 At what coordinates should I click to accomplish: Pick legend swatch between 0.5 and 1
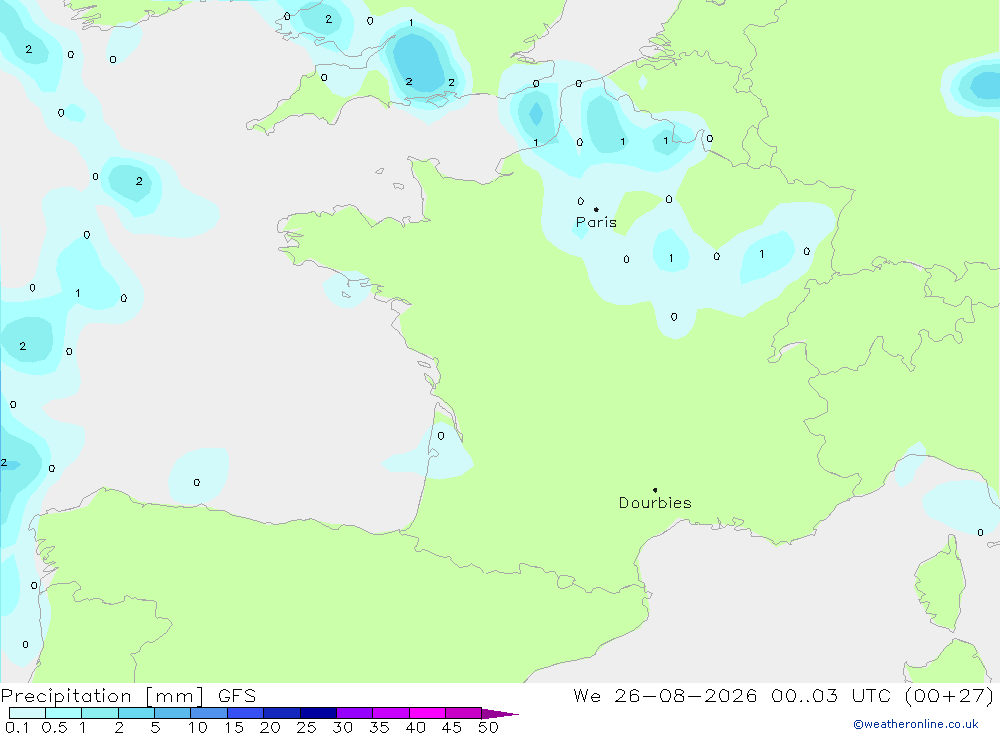(x=64, y=713)
